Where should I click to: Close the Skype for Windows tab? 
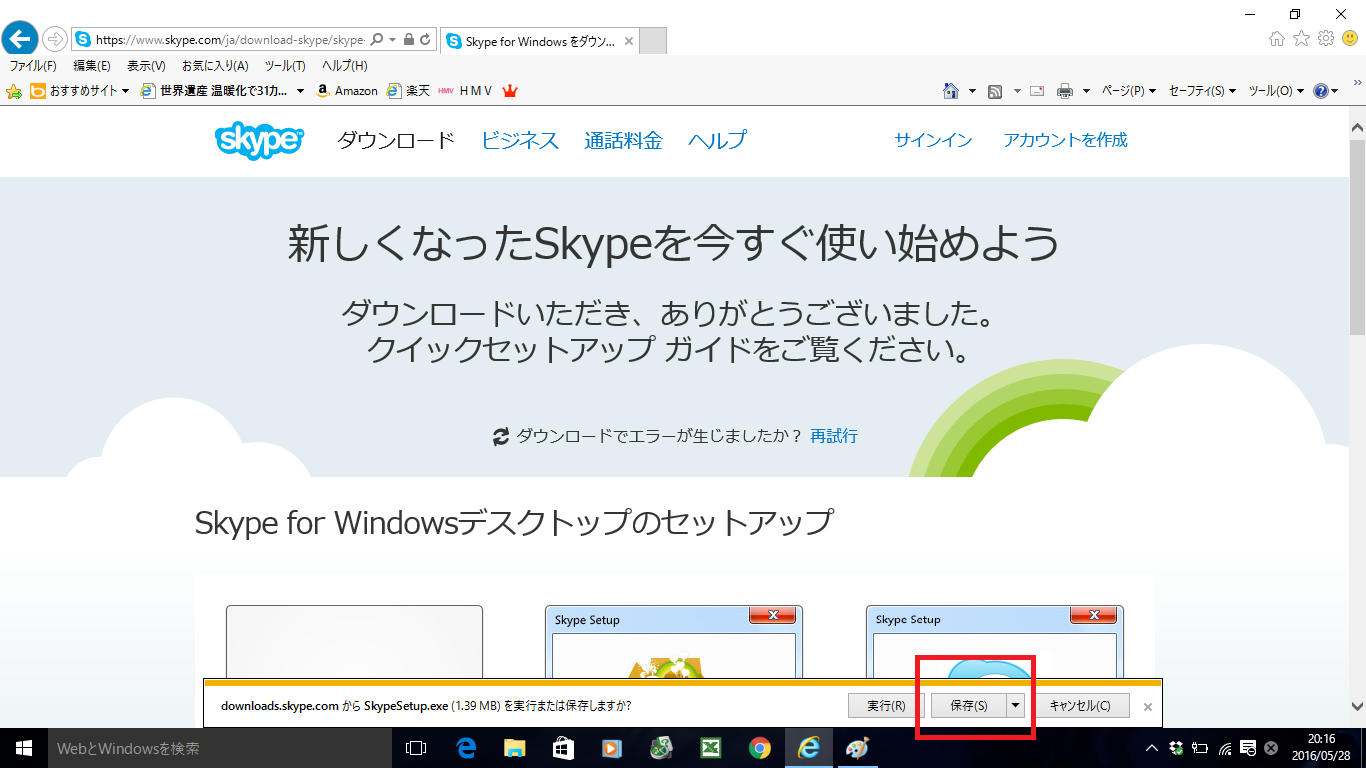tap(628, 42)
